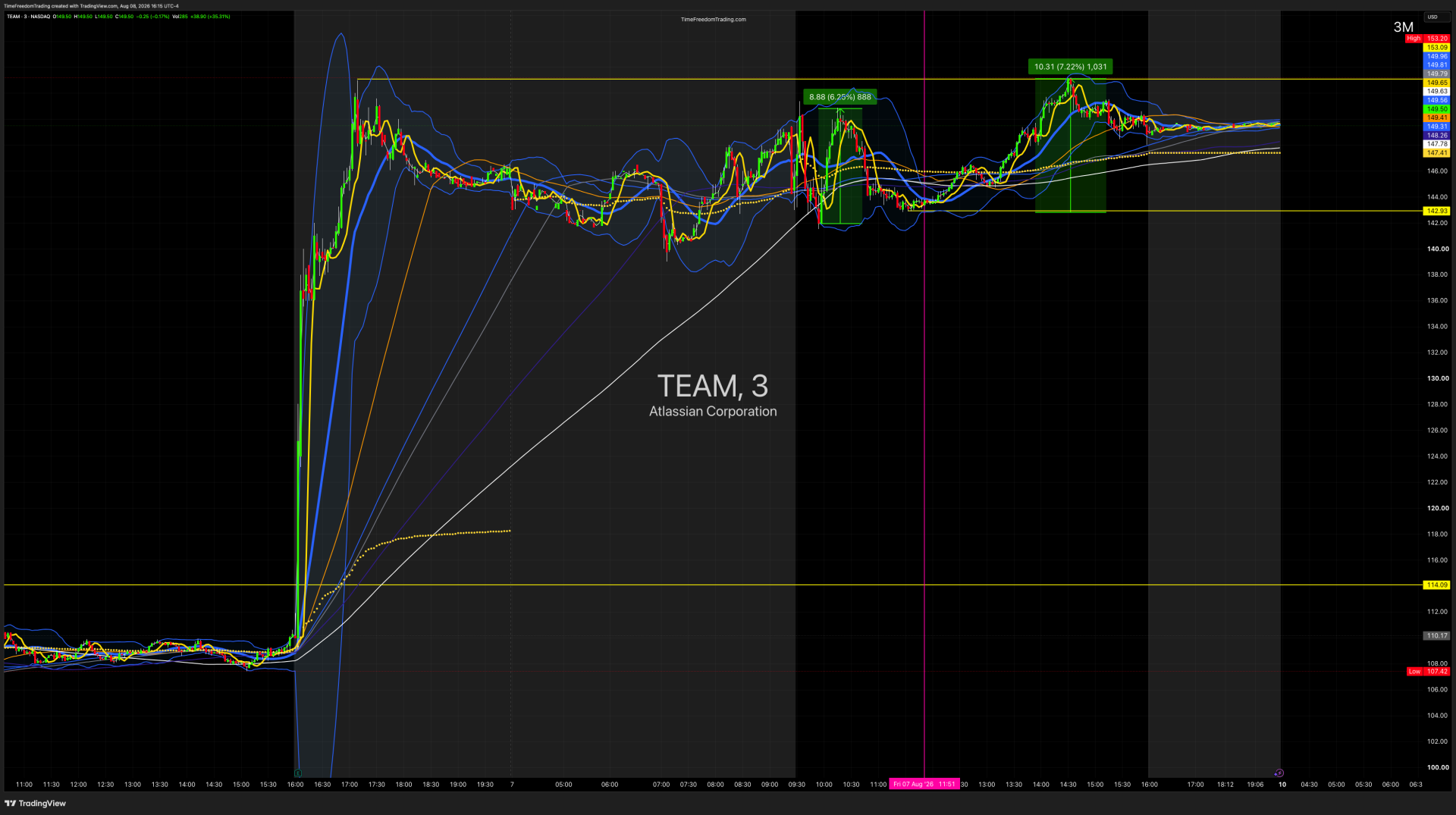Click the white 149.63 price label
Screen dimensions: 1456x815
click(1436, 92)
